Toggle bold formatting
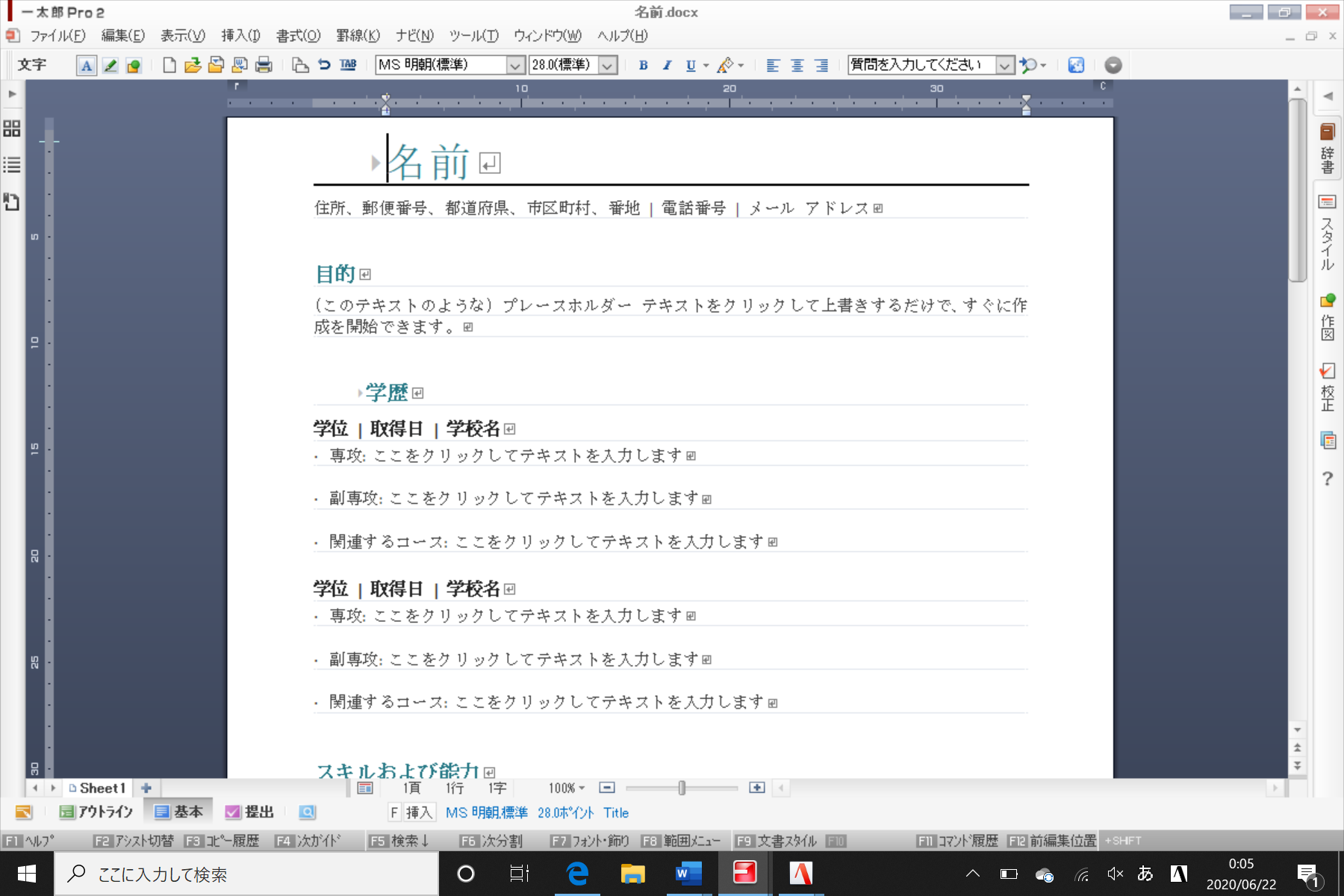The height and width of the screenshot is (896, 1344). (644, 65)
